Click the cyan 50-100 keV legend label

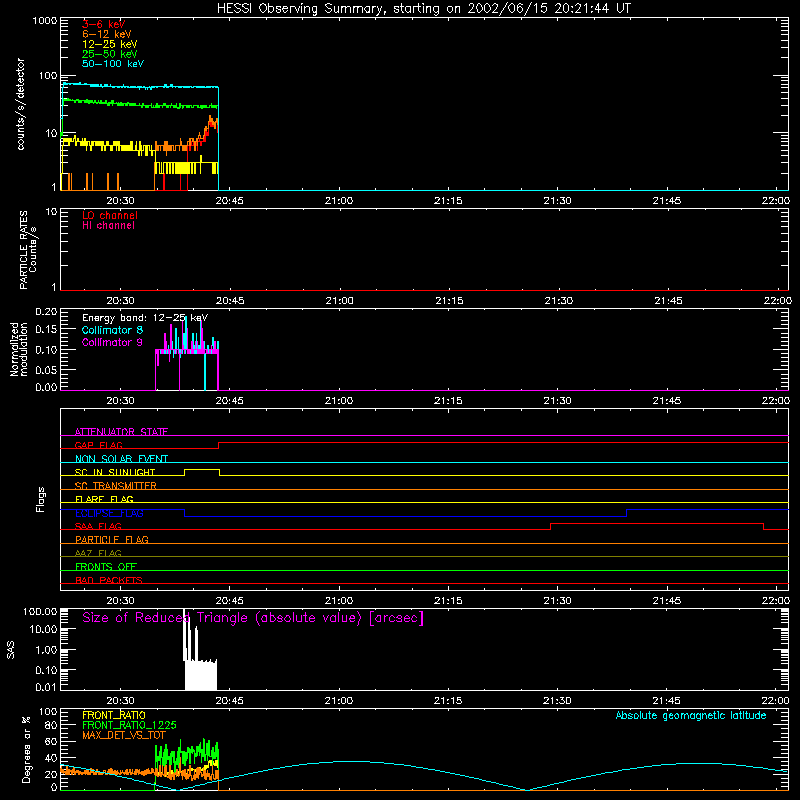113,64
